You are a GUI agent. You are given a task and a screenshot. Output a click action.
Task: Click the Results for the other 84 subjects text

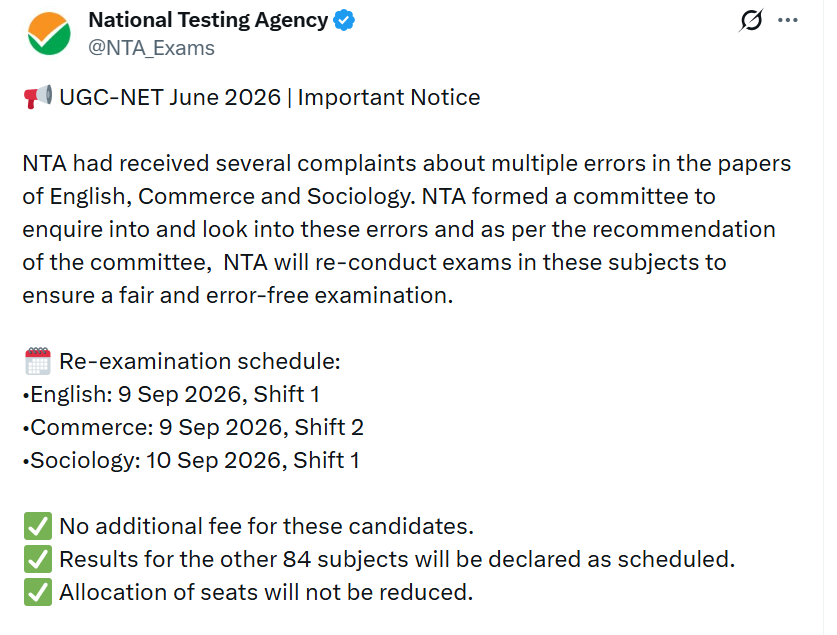[397, 560]
